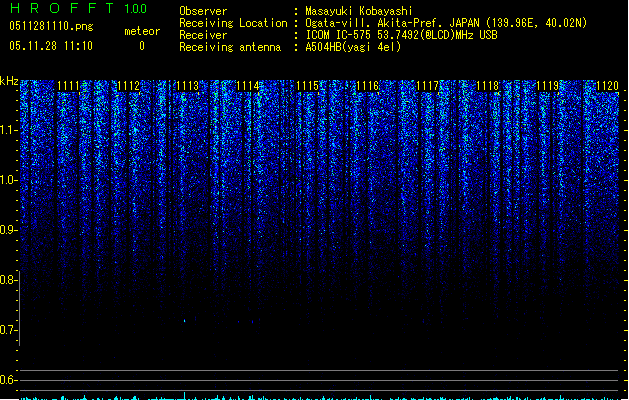This screenshot has width=629, height=400.
Task: Click the Receiving antenna label
Action: tap(230, 47)
